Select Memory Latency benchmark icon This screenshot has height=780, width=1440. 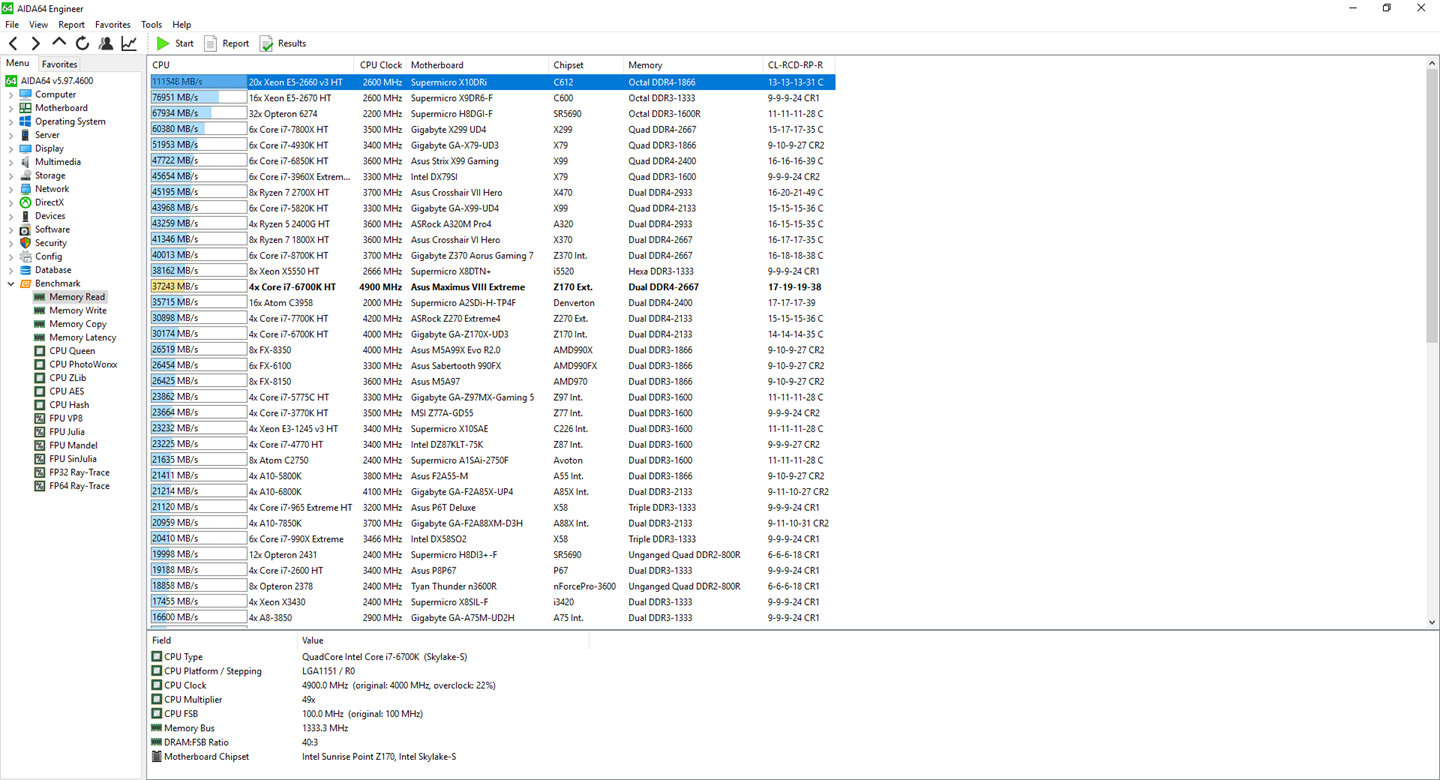(40, 338)
